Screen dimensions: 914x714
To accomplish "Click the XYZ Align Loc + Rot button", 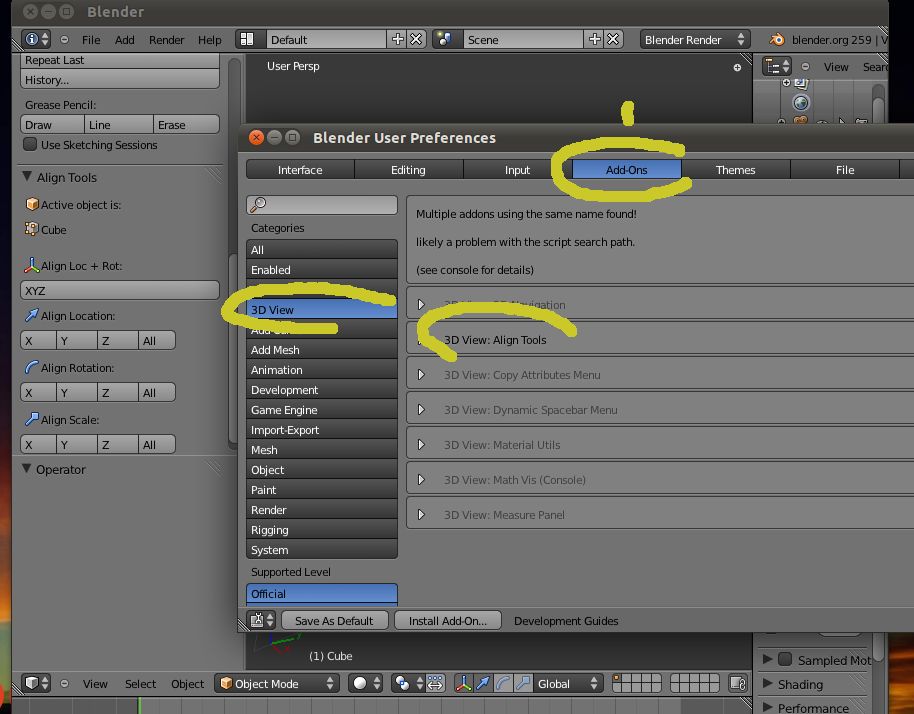I will coord(120,290).
